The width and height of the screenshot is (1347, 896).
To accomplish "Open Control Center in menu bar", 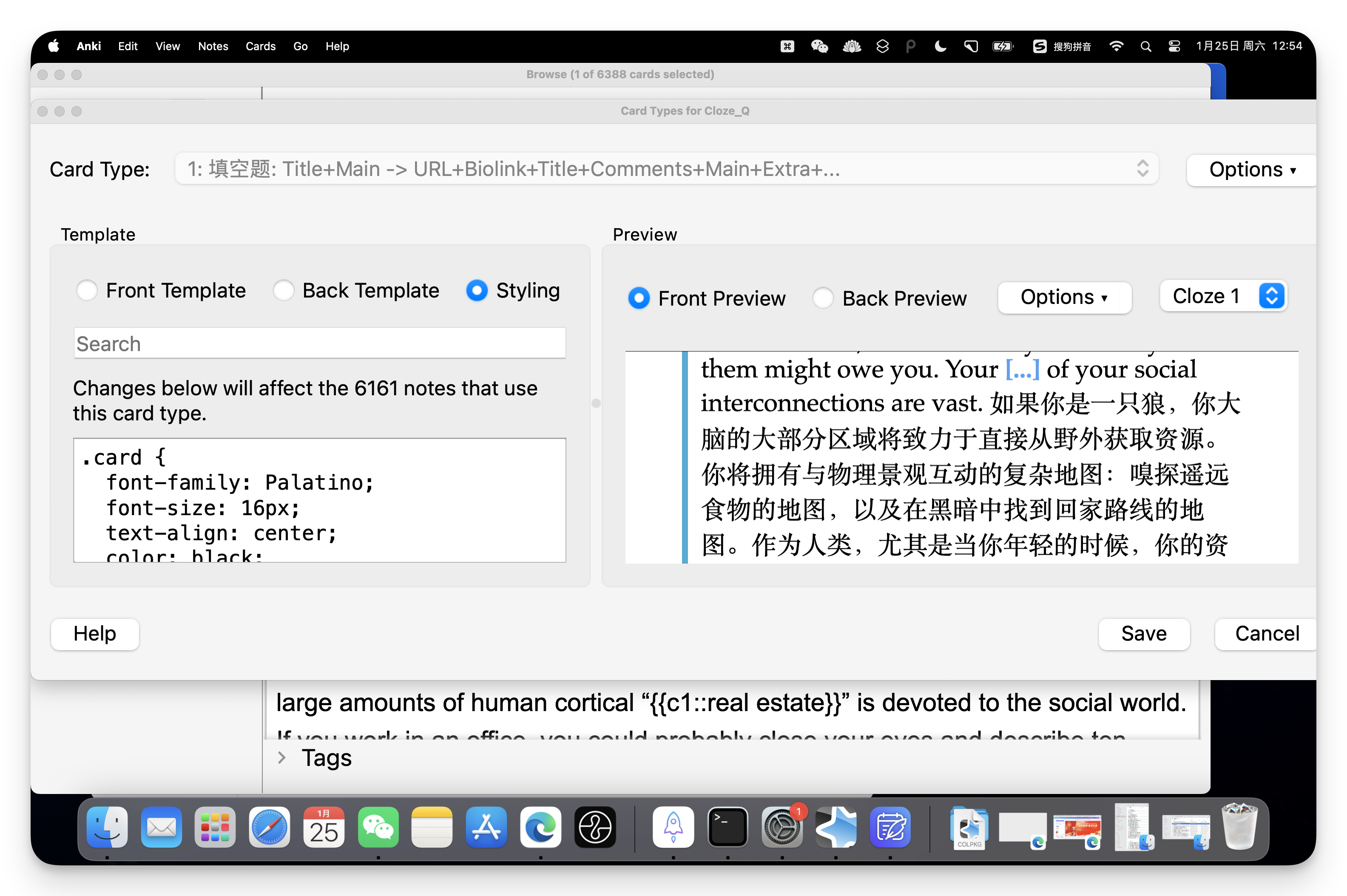I will click(x=1174, y=46).
